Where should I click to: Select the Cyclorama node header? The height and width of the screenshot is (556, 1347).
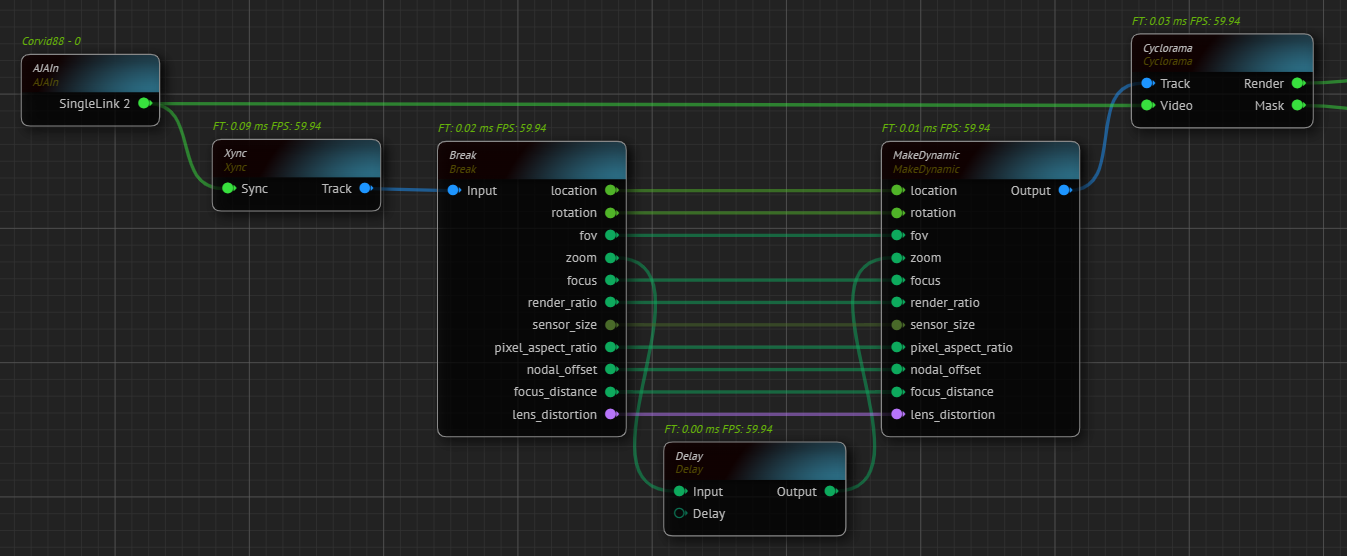click(x=1221, y=53)
